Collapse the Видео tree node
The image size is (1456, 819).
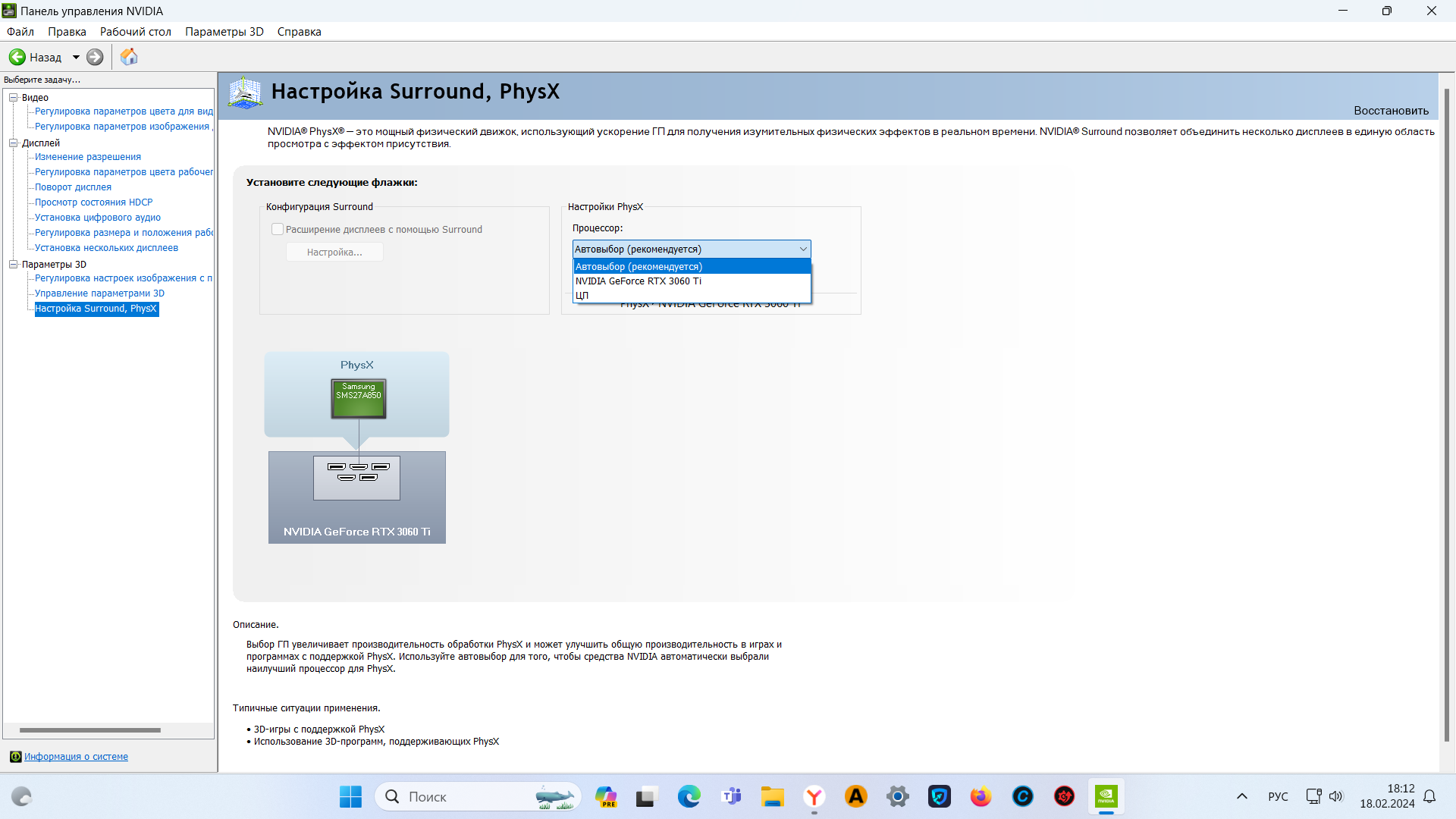pos(13,97)
